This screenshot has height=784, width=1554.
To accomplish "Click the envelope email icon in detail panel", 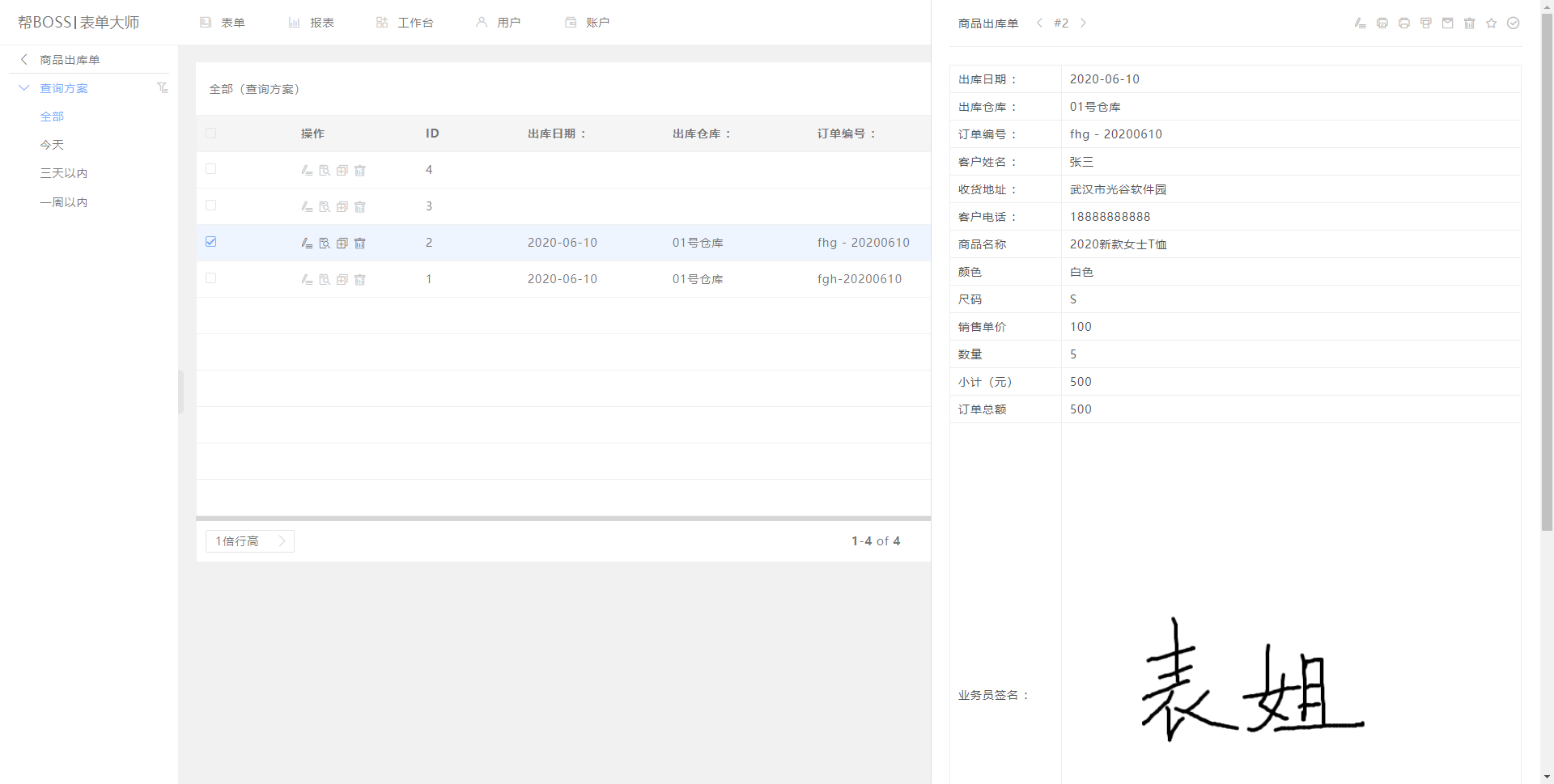I will pos(1448,23).
